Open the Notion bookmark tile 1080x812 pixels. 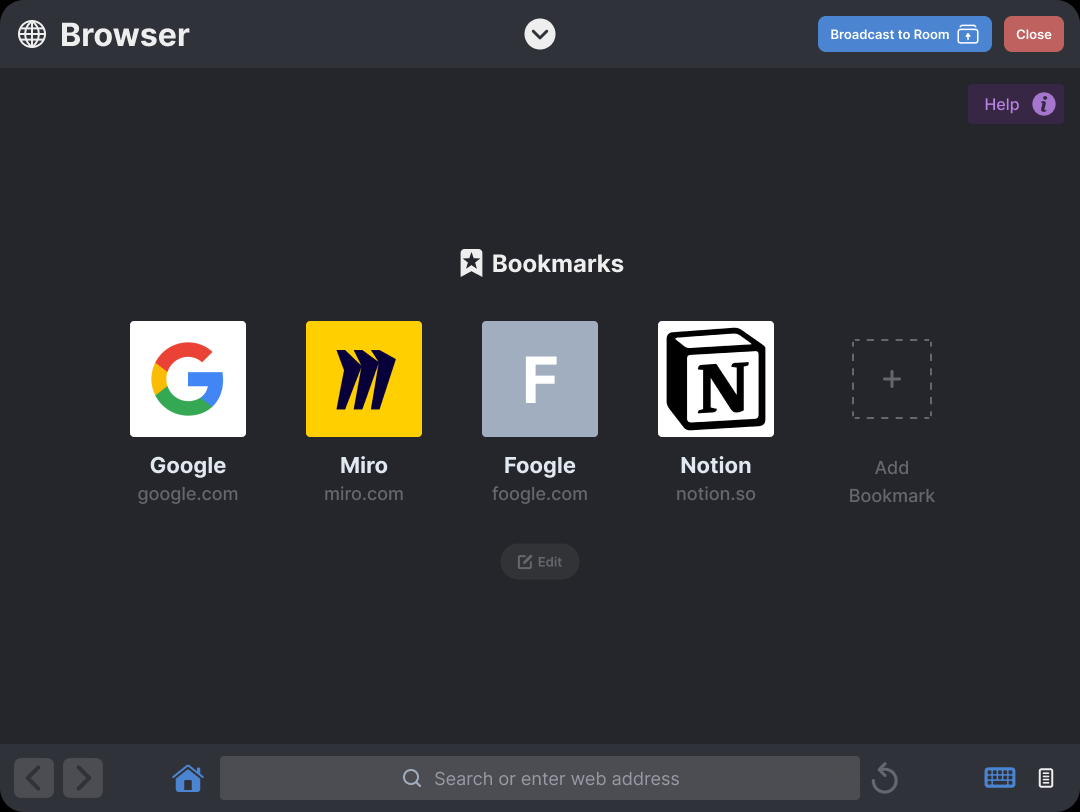pos(716,379)
